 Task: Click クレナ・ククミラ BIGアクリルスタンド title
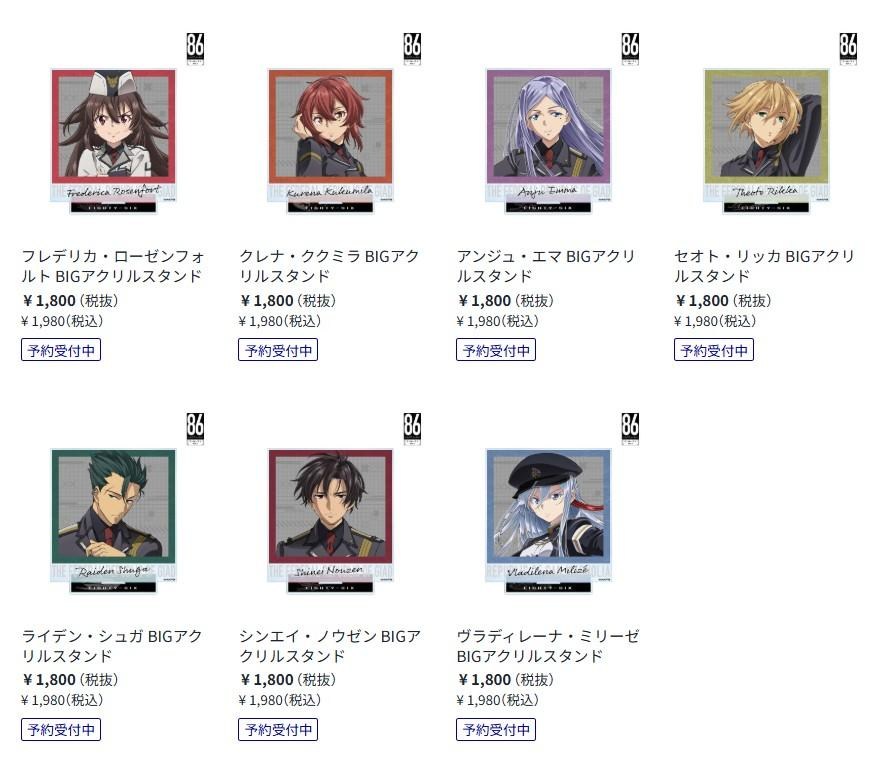coord(329,266)
